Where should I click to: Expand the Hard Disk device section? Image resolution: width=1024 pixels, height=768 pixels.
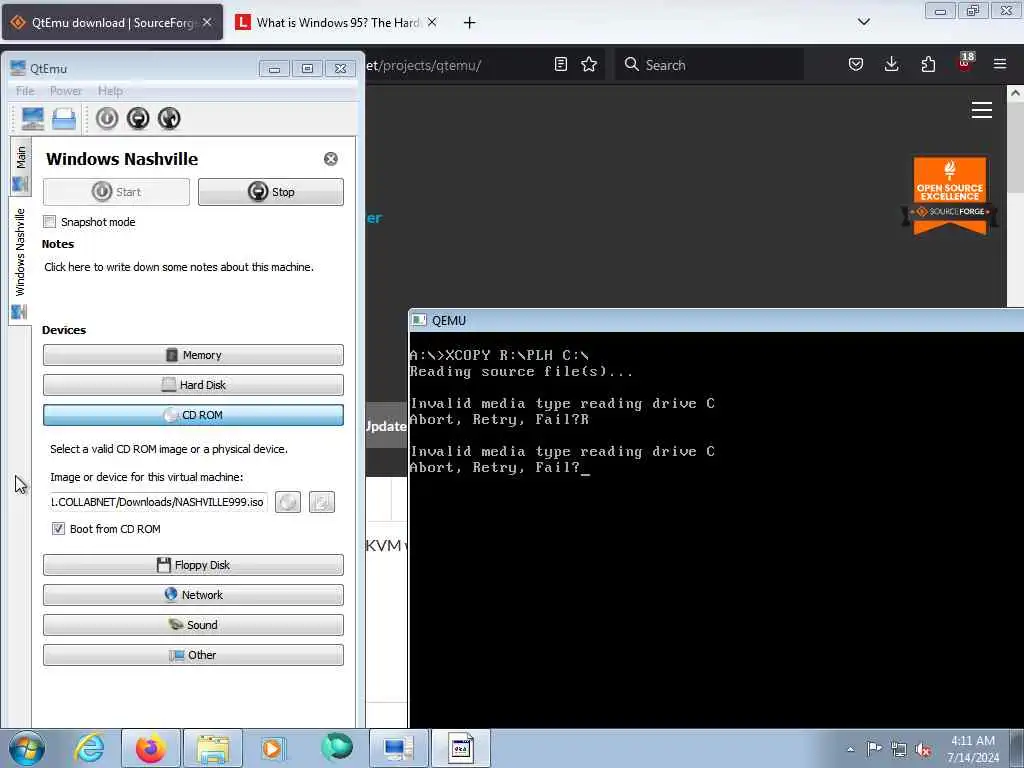[193, 385]
